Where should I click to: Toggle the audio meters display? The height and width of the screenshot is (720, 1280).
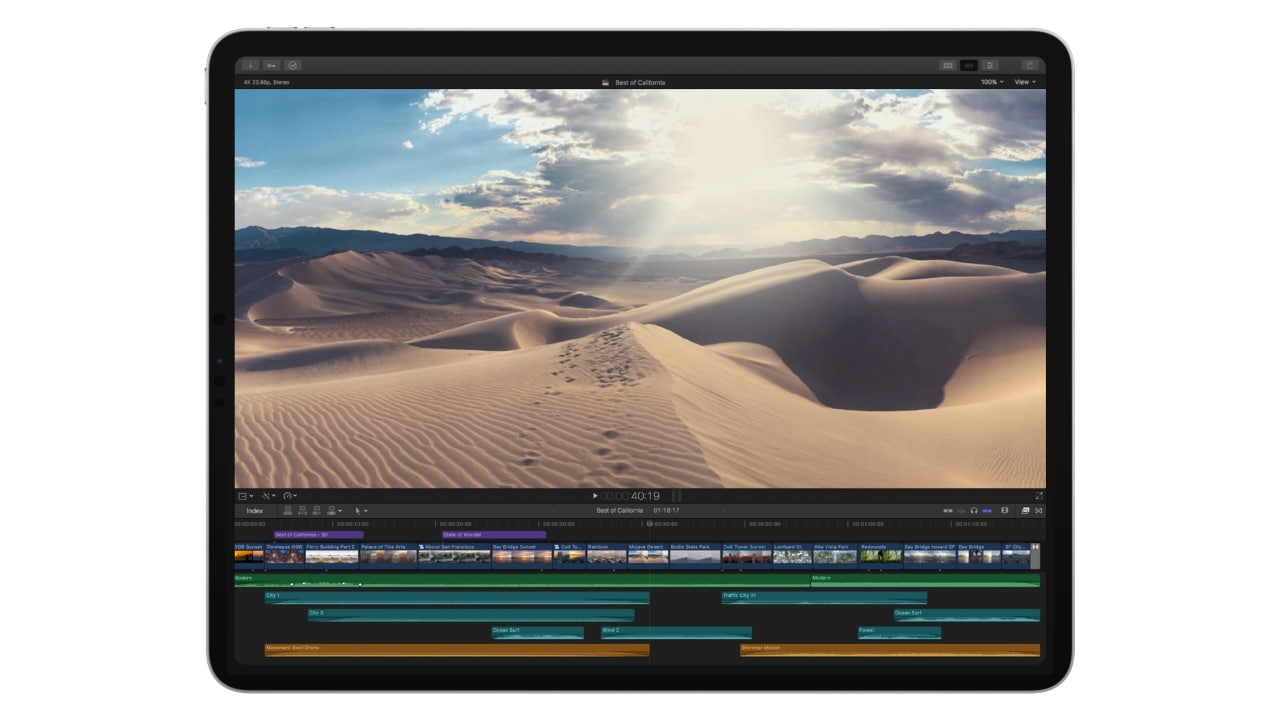point(948,510)
